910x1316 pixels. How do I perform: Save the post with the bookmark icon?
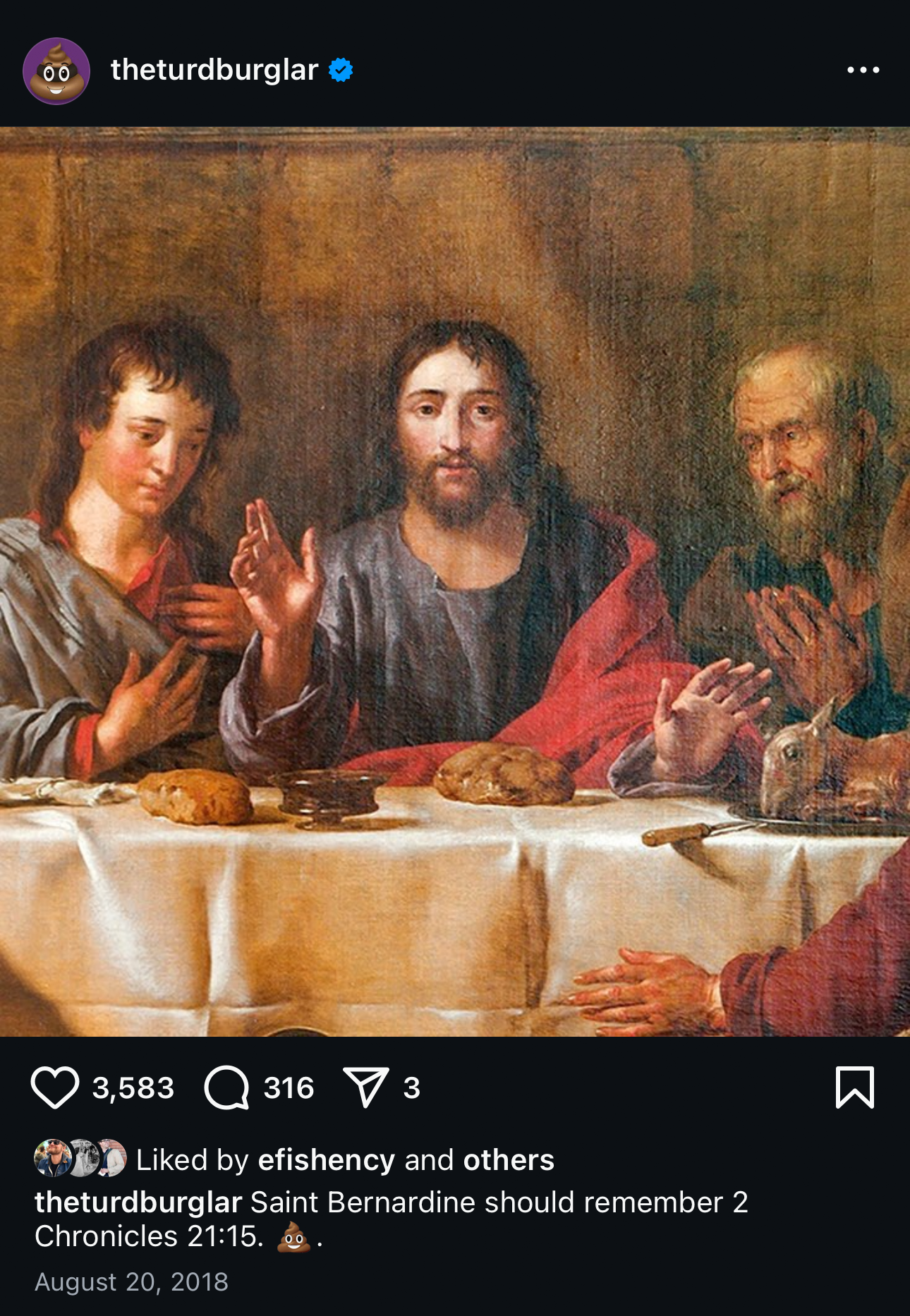tap(855, 1087)
